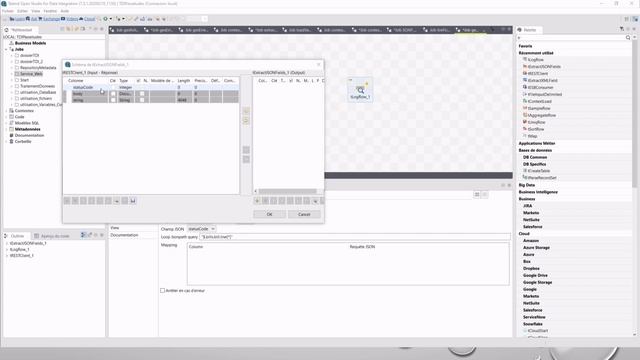Image resolution: width=640 pixels, height=360 pixels.
Task: Click the add-row plus icon in output toolbar
Action: 257,201
